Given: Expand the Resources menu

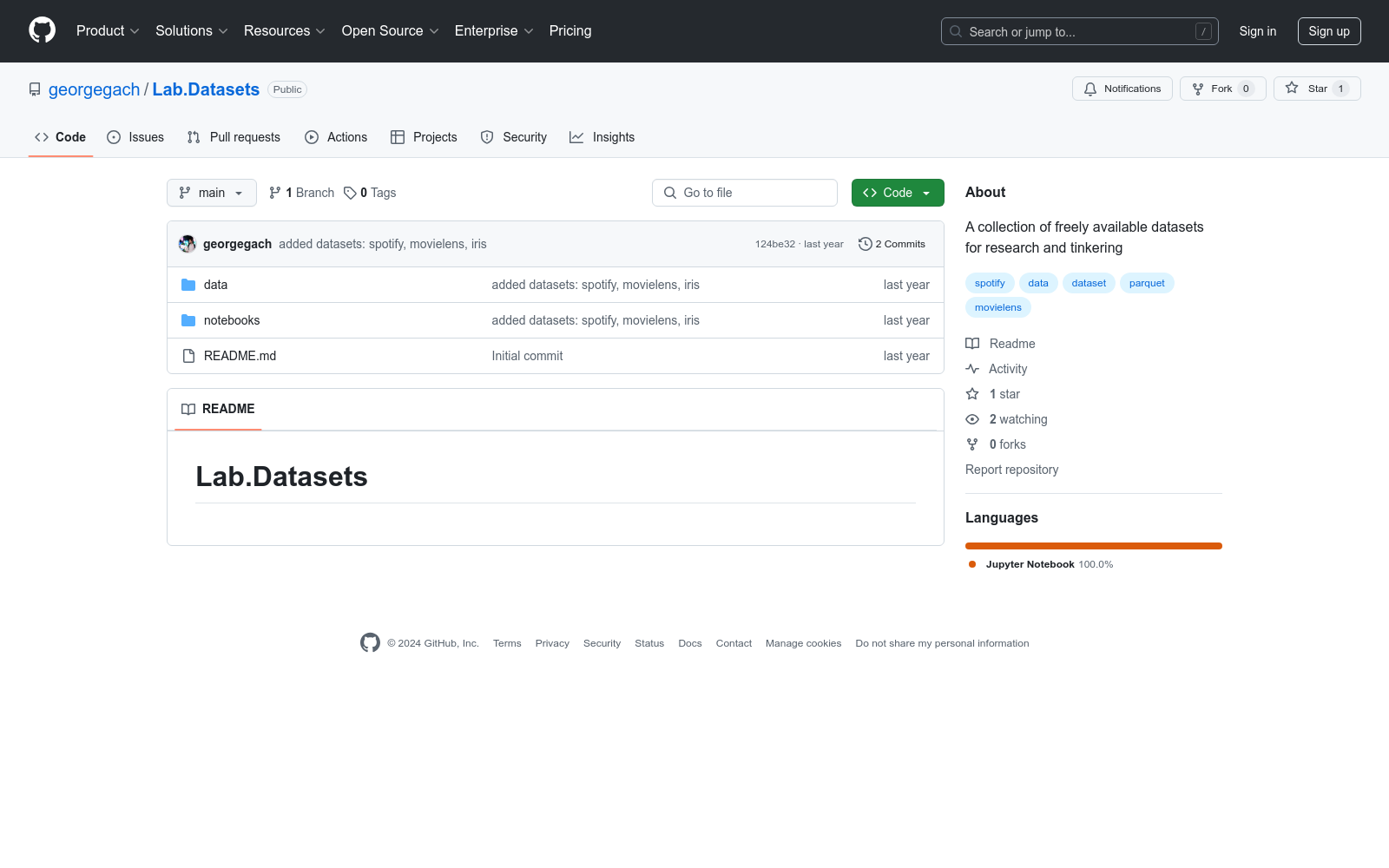Looking at the screenshot, I should tap(285, 31).
